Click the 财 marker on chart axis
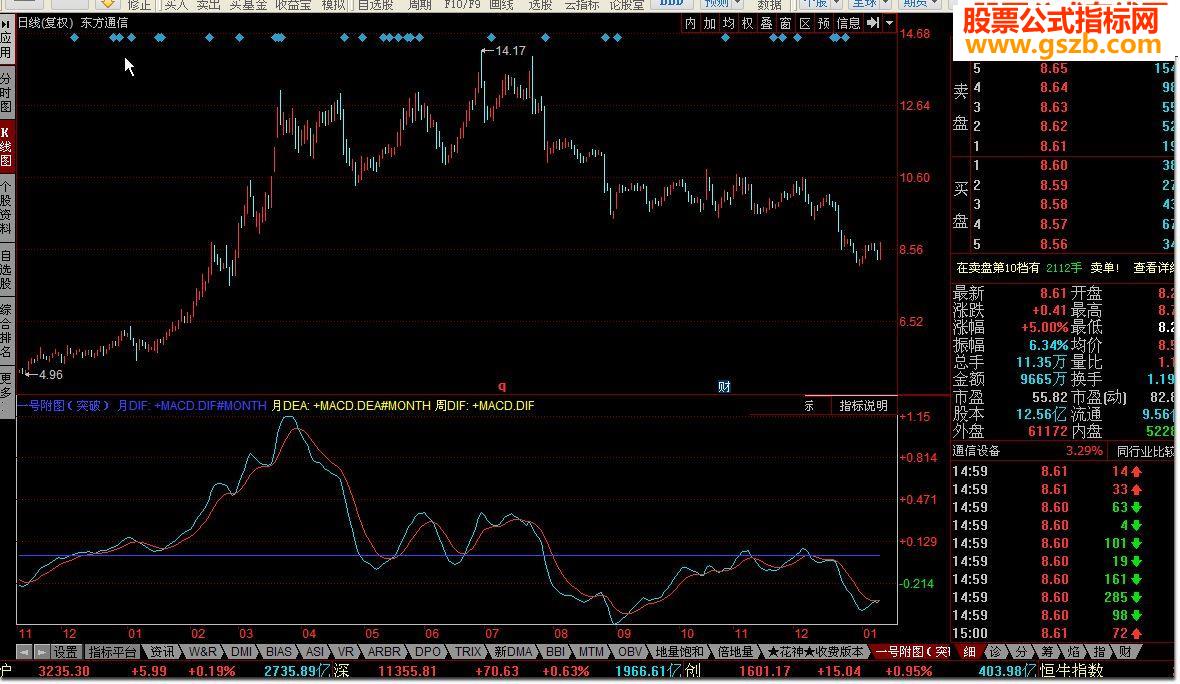 click(x=724, y=387)
